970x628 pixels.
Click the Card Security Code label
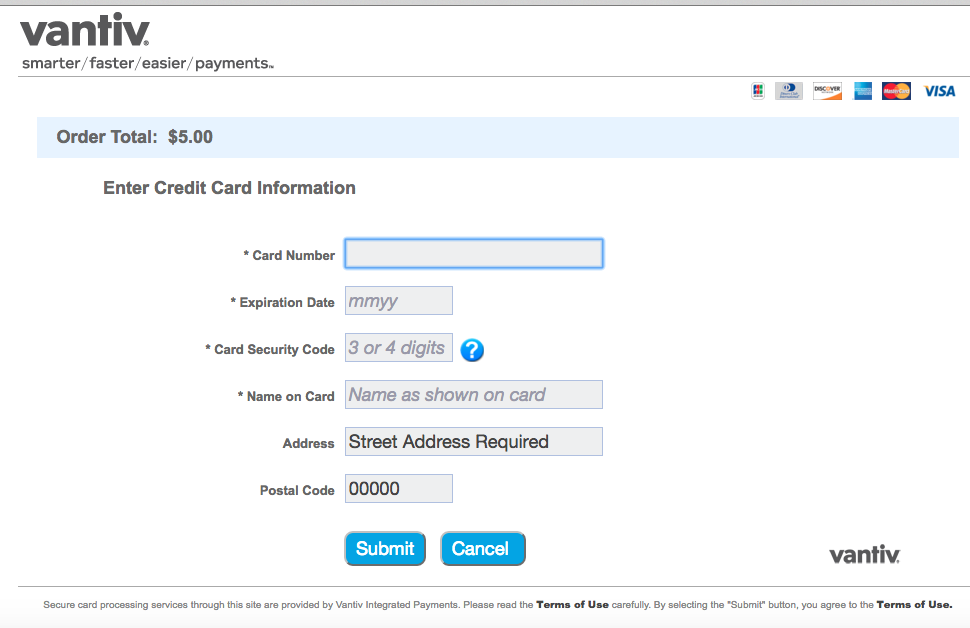point(270,350)
